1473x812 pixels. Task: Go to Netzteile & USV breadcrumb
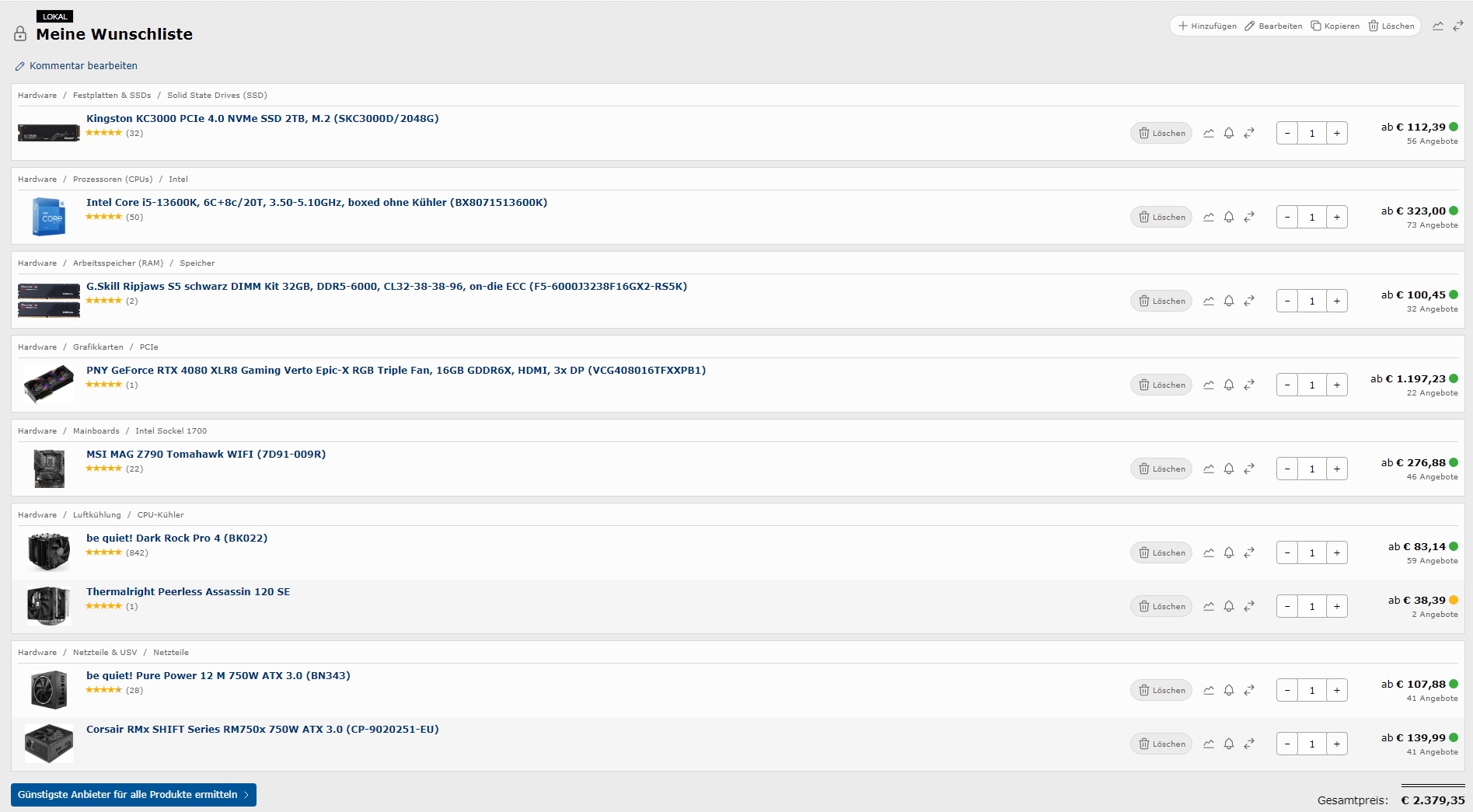105,653
